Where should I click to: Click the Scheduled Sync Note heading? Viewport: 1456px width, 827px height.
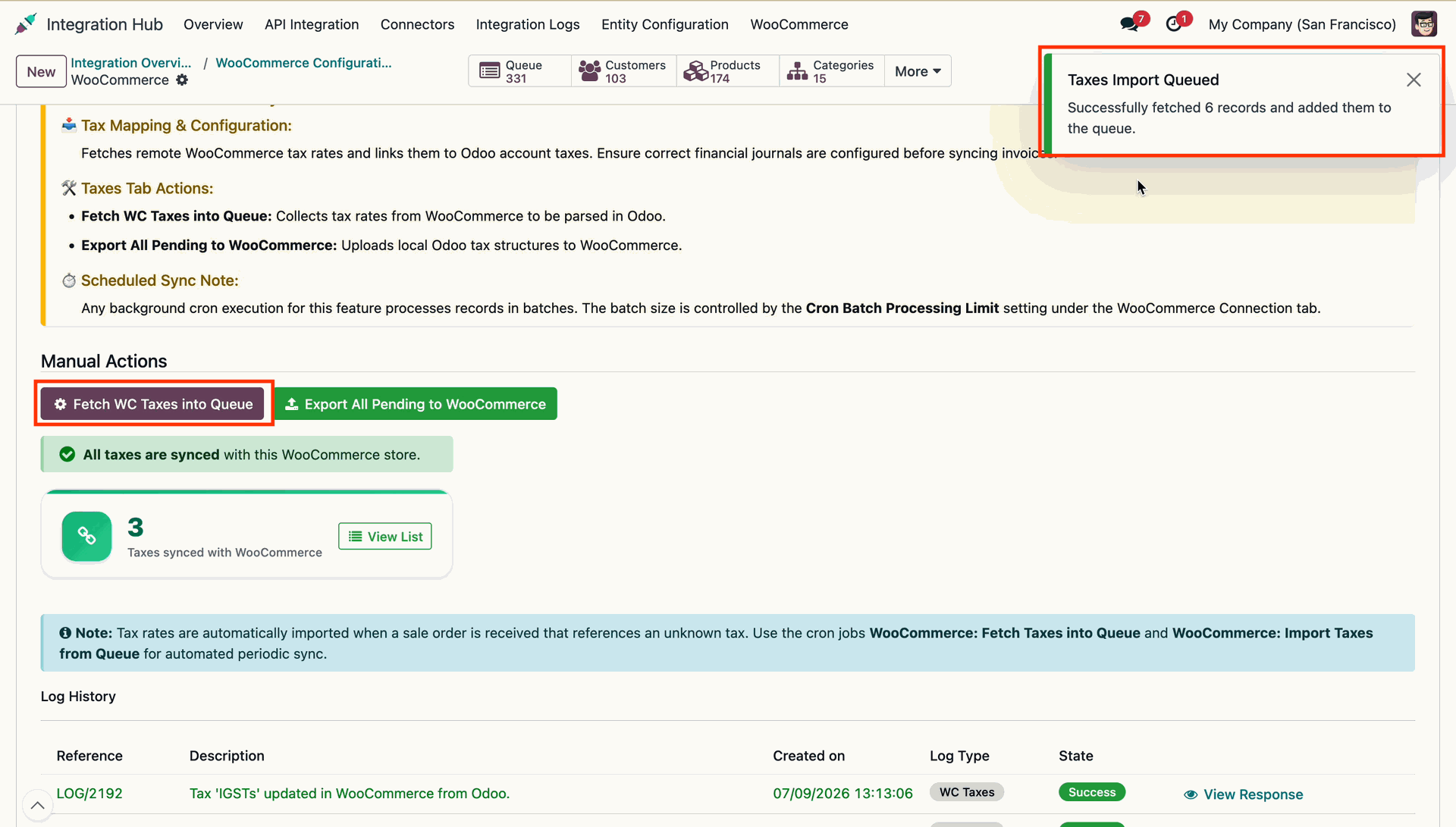(160, 280)
